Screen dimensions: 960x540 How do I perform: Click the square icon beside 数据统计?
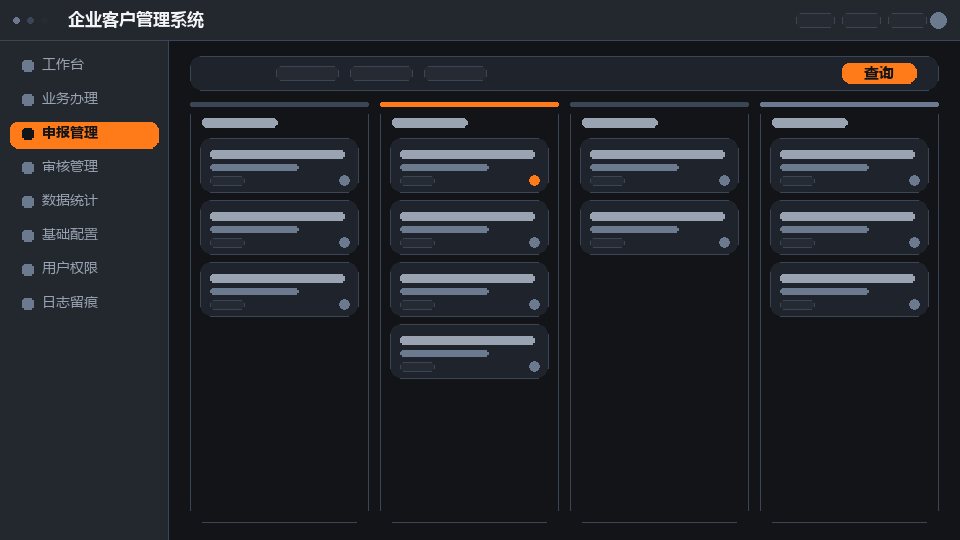click(28, 201)
